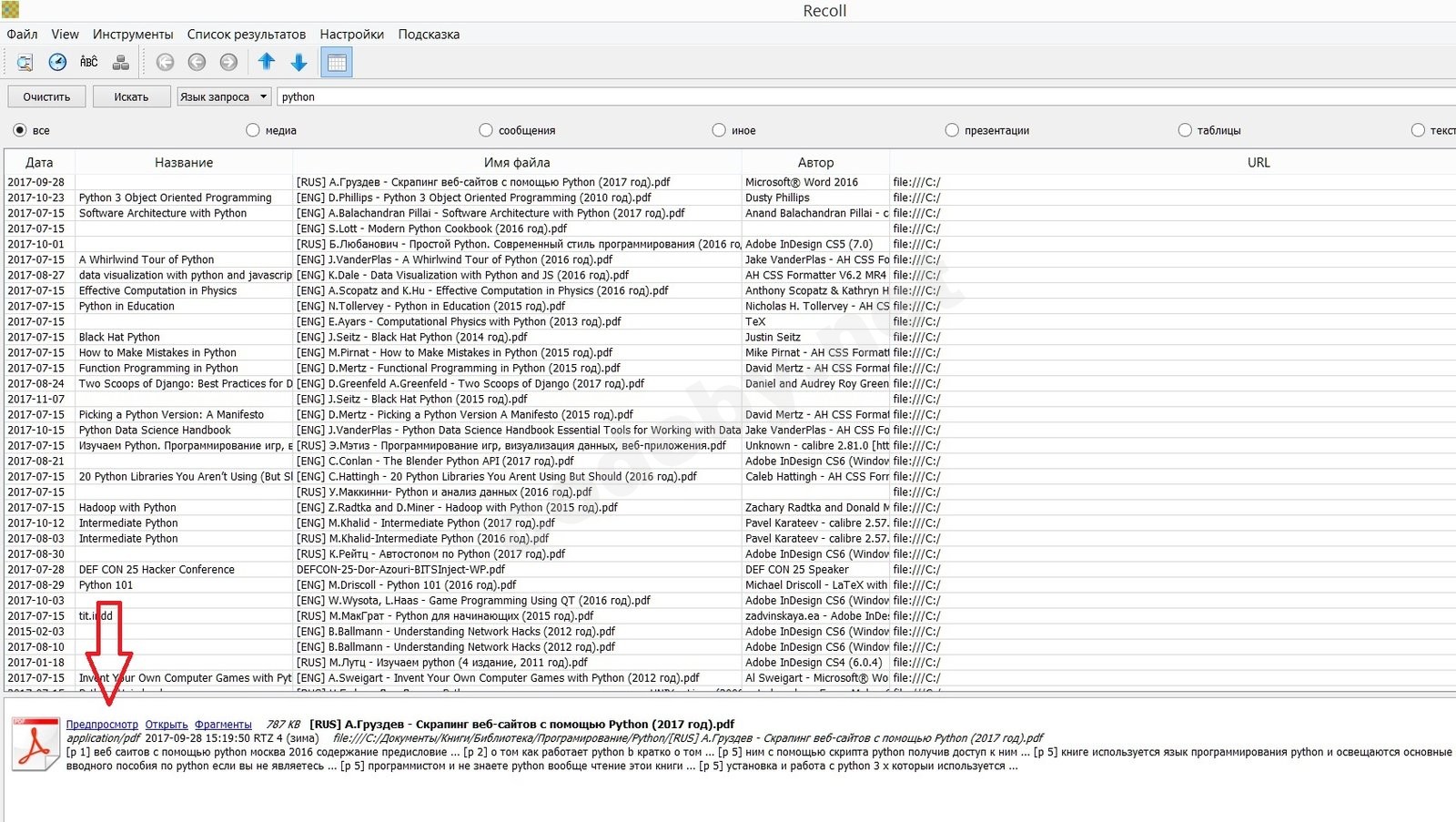This screenshot has width=1456, height=822.
Task: Click the PDF document icon in preview
Action: click(35, 745)
